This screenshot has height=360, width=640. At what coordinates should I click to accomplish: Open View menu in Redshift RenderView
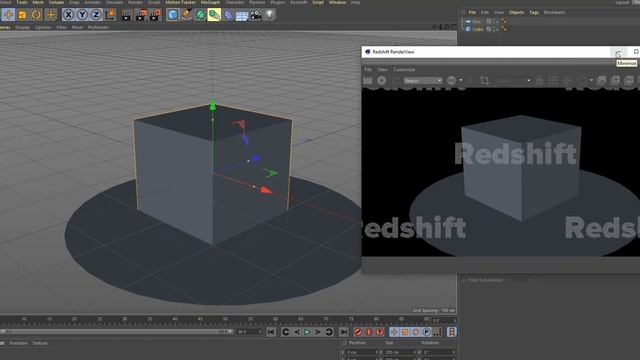[382, 70]
